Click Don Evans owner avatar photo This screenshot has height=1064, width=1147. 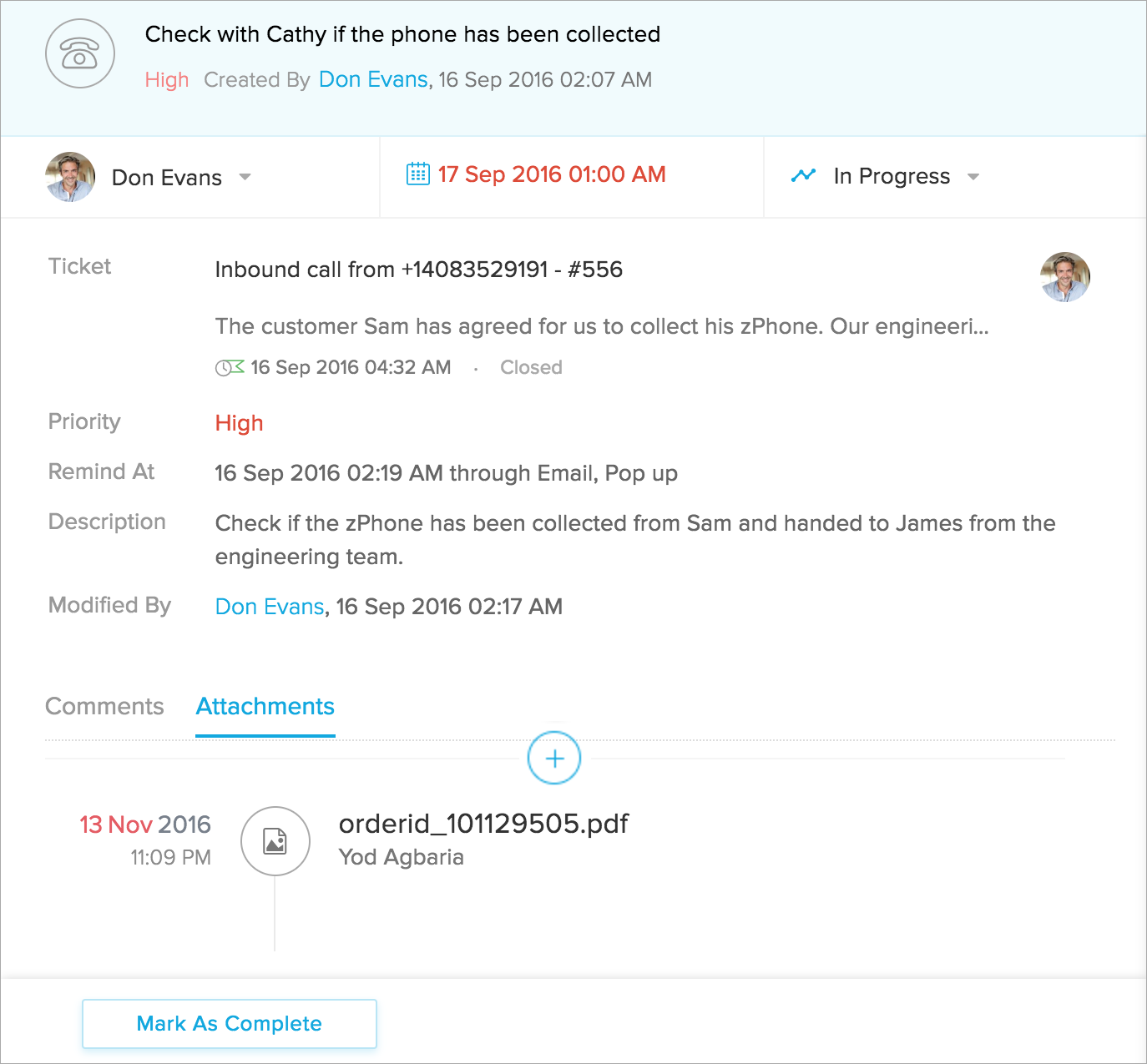(70, 177)
